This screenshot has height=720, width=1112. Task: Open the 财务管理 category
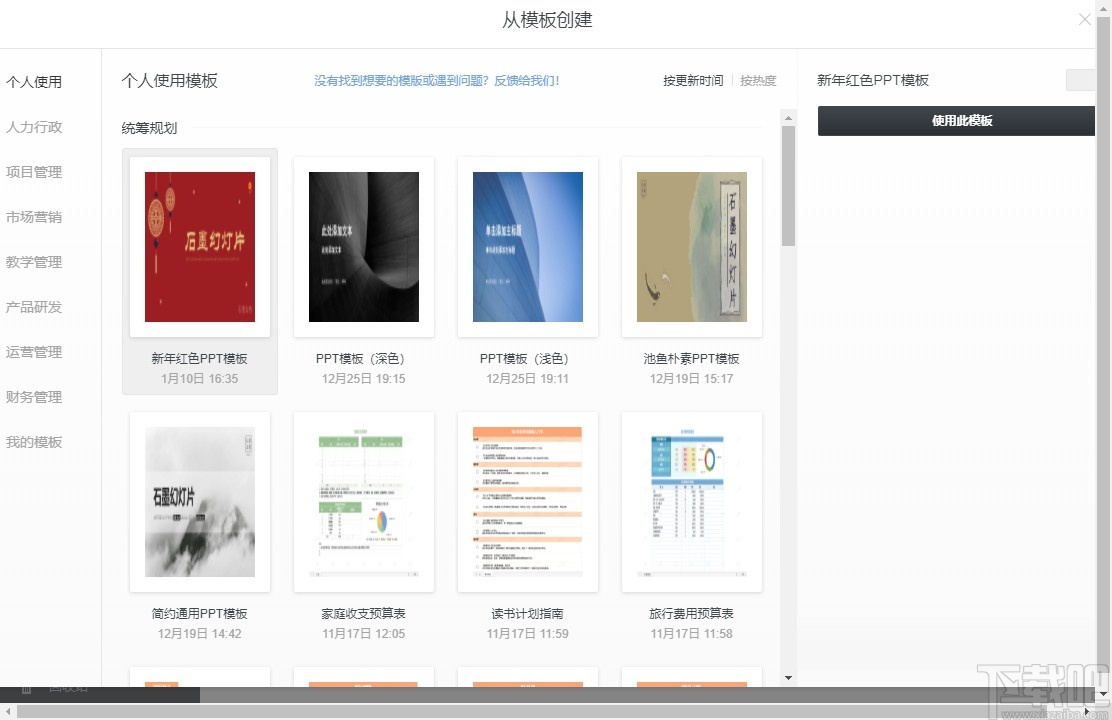tap(34, 397)
